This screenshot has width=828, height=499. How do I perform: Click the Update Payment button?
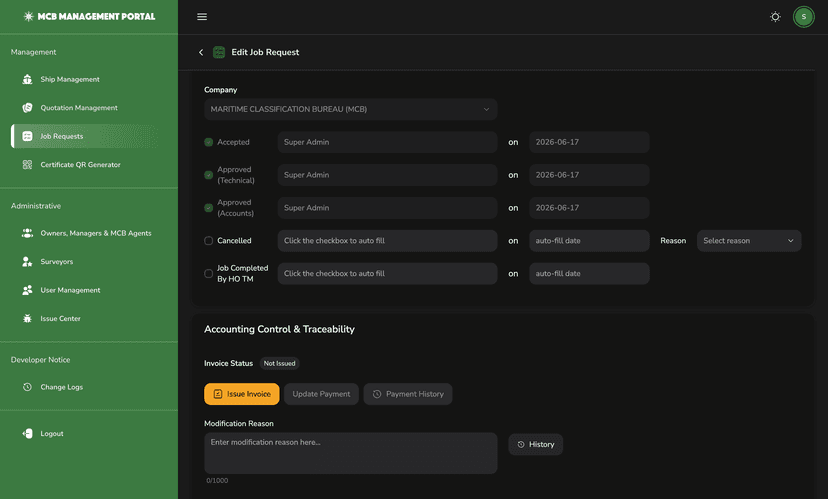(321, 394)
